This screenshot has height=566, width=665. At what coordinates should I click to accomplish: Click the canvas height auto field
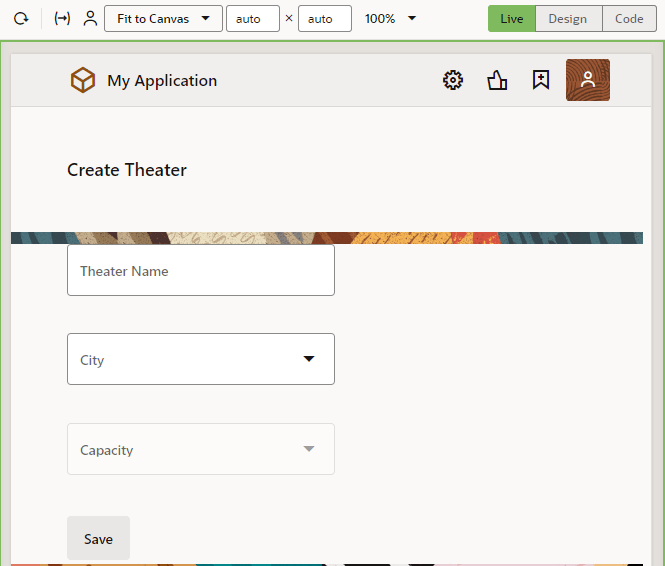coord(325,19)
